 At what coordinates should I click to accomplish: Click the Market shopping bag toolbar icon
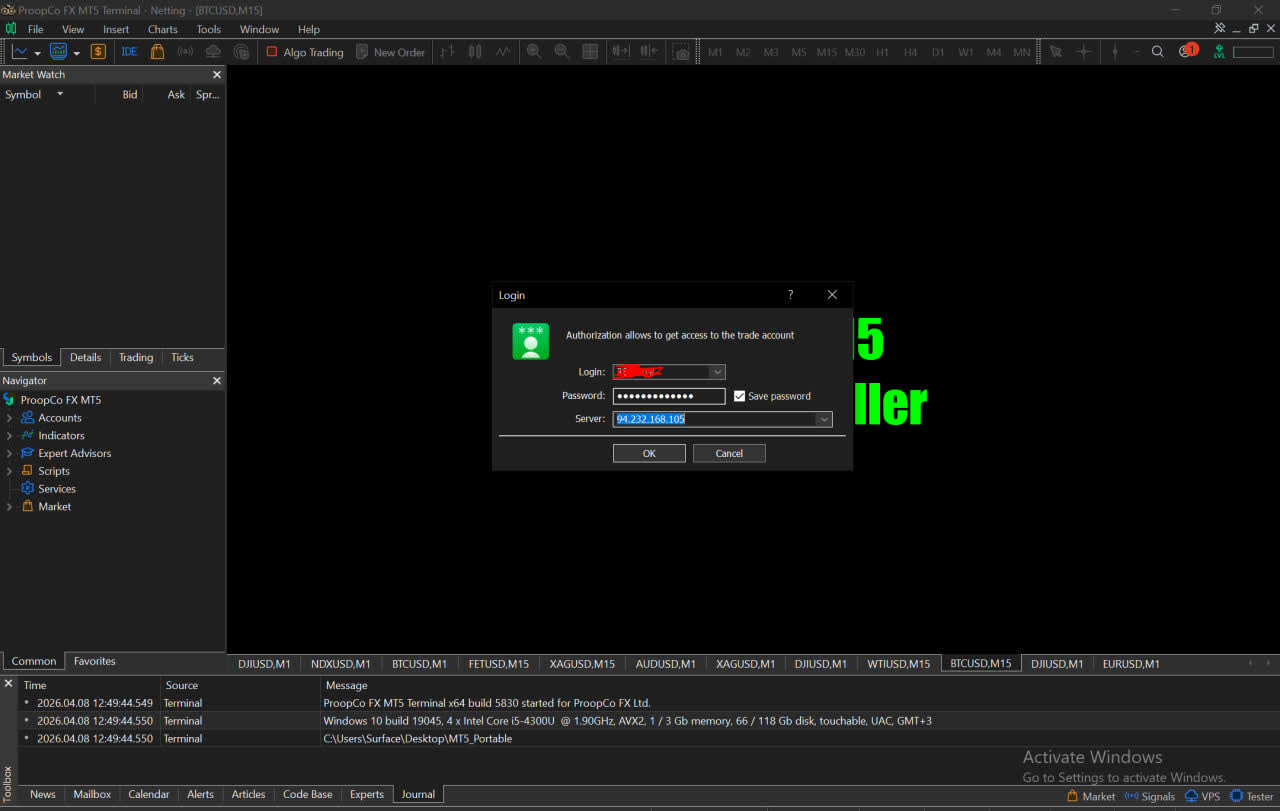[157, 52]
